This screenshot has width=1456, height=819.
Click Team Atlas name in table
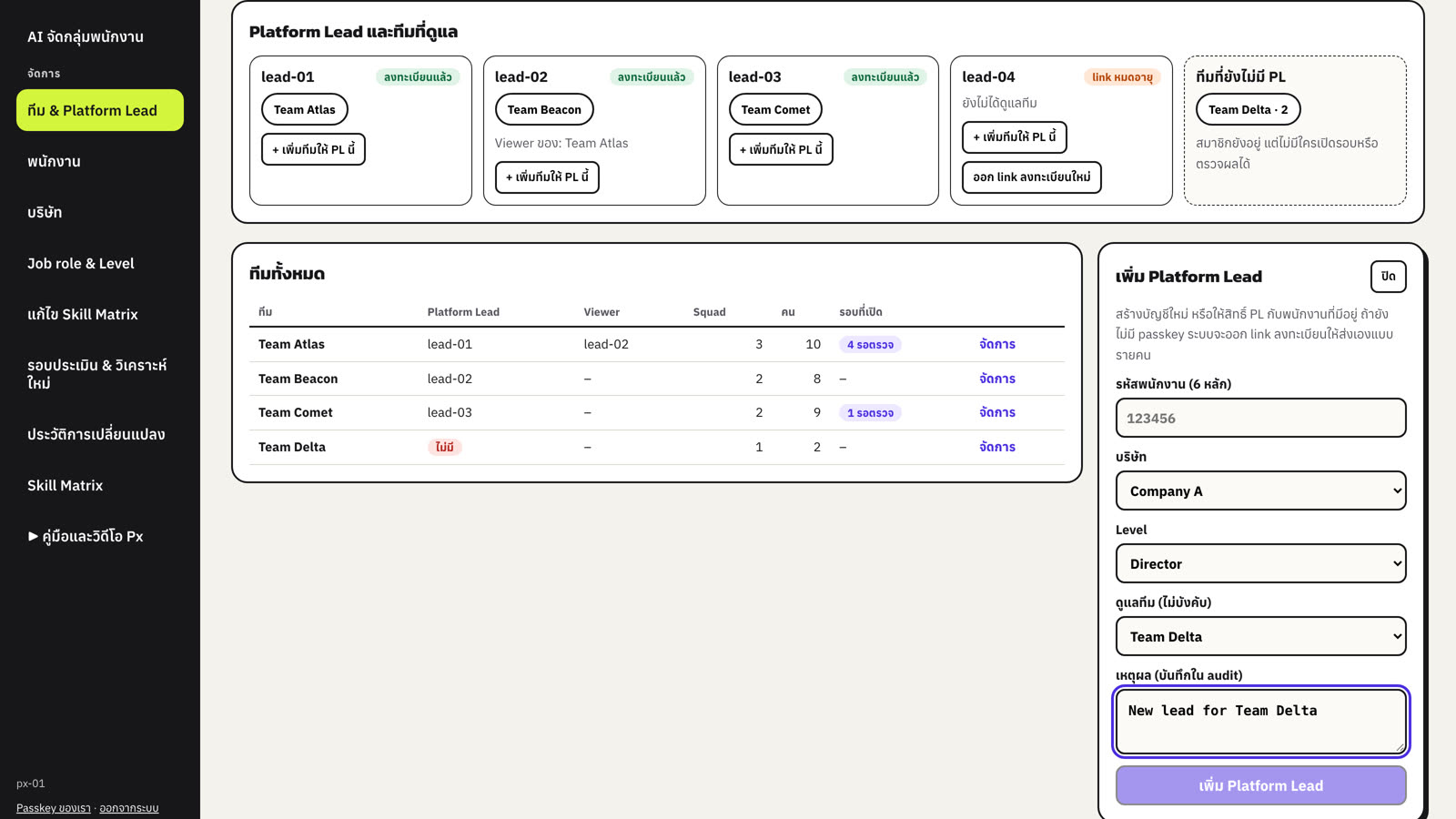[291, 344]
